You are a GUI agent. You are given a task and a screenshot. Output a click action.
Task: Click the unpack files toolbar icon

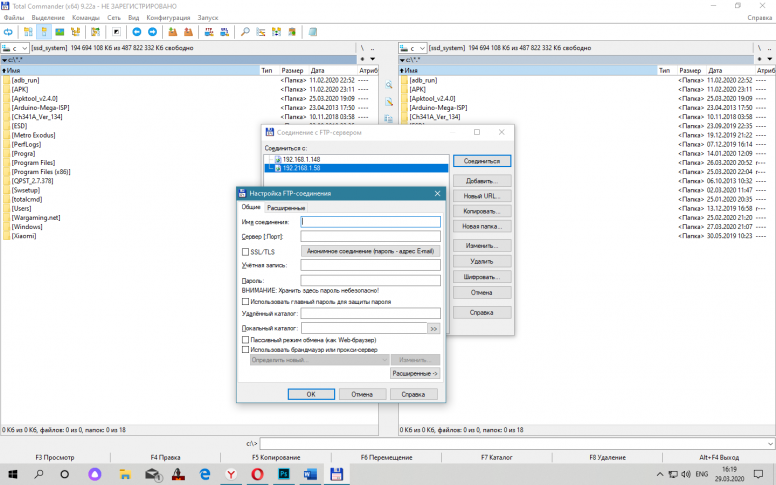189,32
